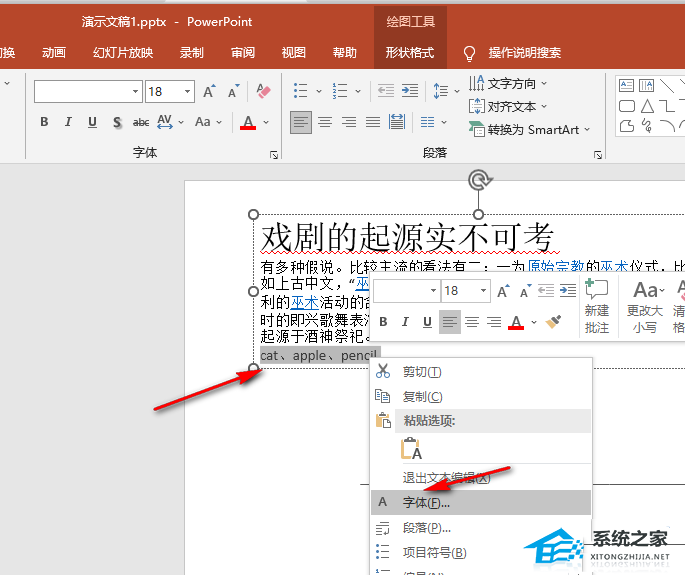Click New Comment in mini toolbar
The height and width of the screenshot is (575, 685).
597,306
